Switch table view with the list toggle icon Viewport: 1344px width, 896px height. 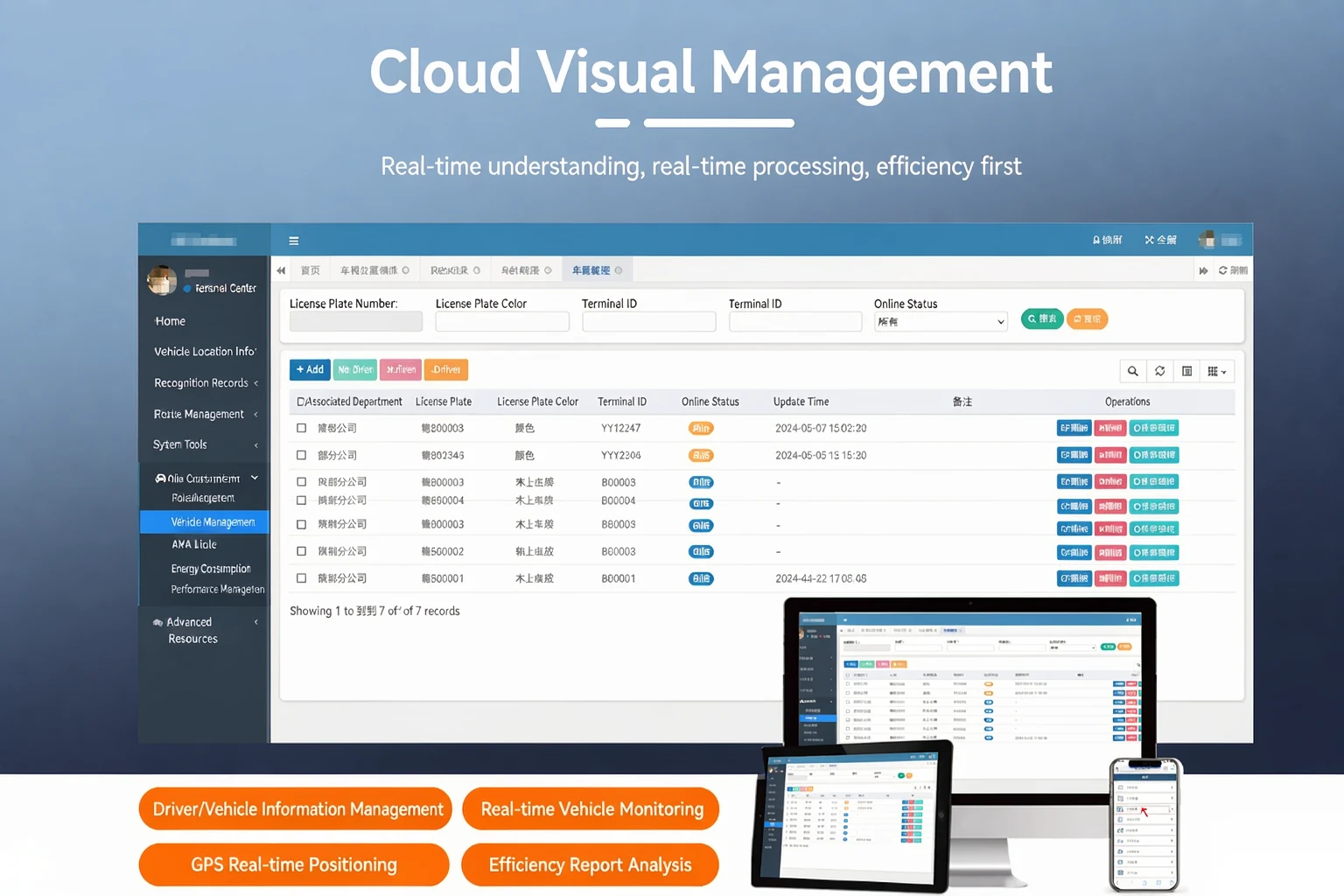(1187, 371)
